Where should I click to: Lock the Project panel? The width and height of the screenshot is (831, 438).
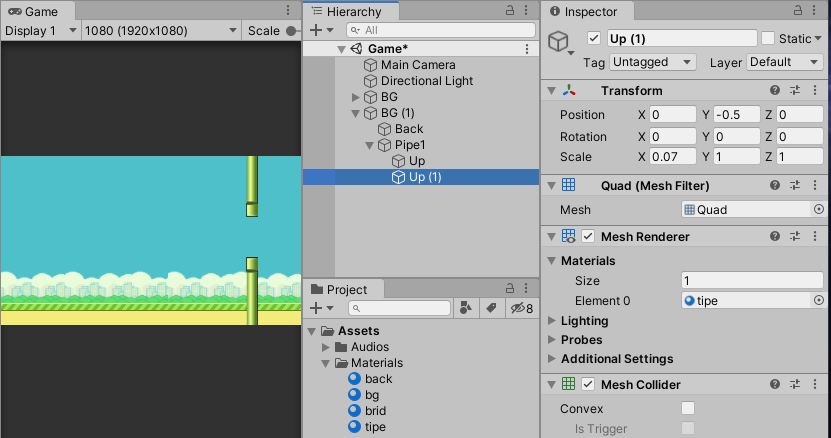coord(510,288)
